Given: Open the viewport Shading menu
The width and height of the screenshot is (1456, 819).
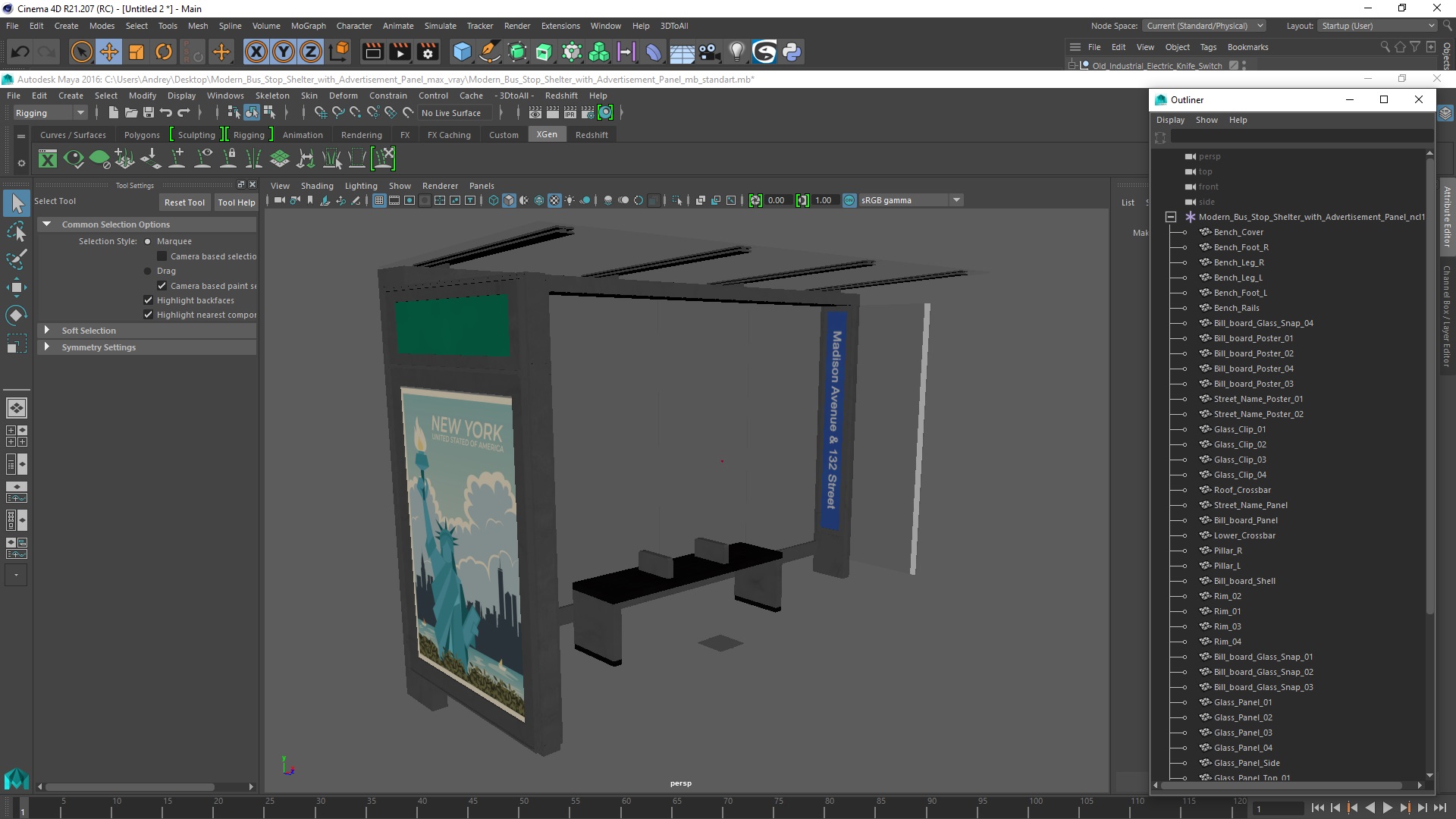Looking at the screenshot, I should [317, 186].
